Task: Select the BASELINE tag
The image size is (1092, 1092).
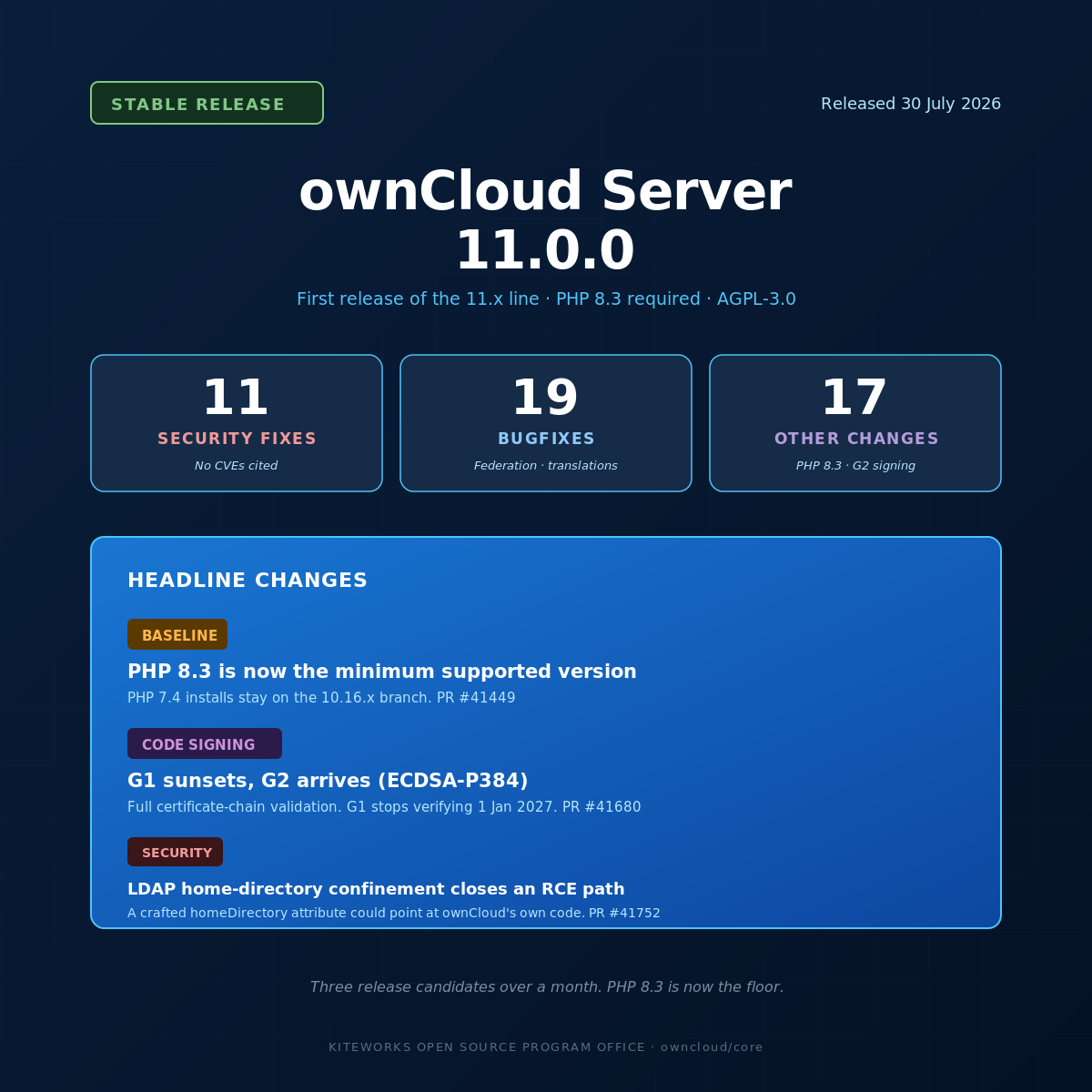Action: point(177,634)
